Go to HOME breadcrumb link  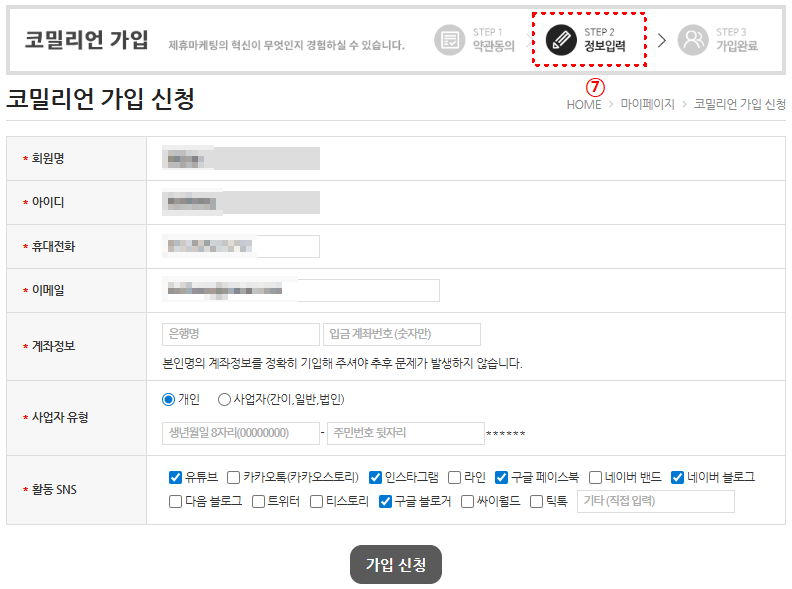coord(584,104)
